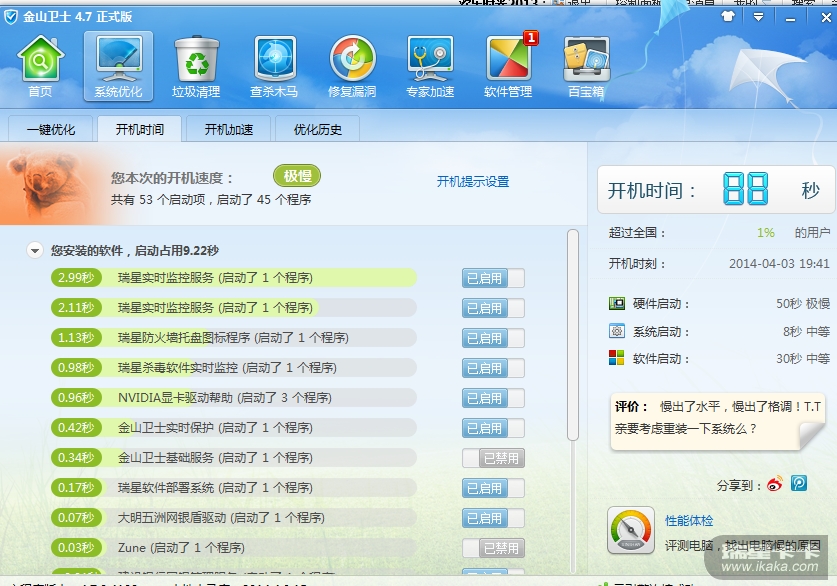Open the 首页 home icon
The height and width of the screenshot is (586, 837).
[x=41, y=66]
